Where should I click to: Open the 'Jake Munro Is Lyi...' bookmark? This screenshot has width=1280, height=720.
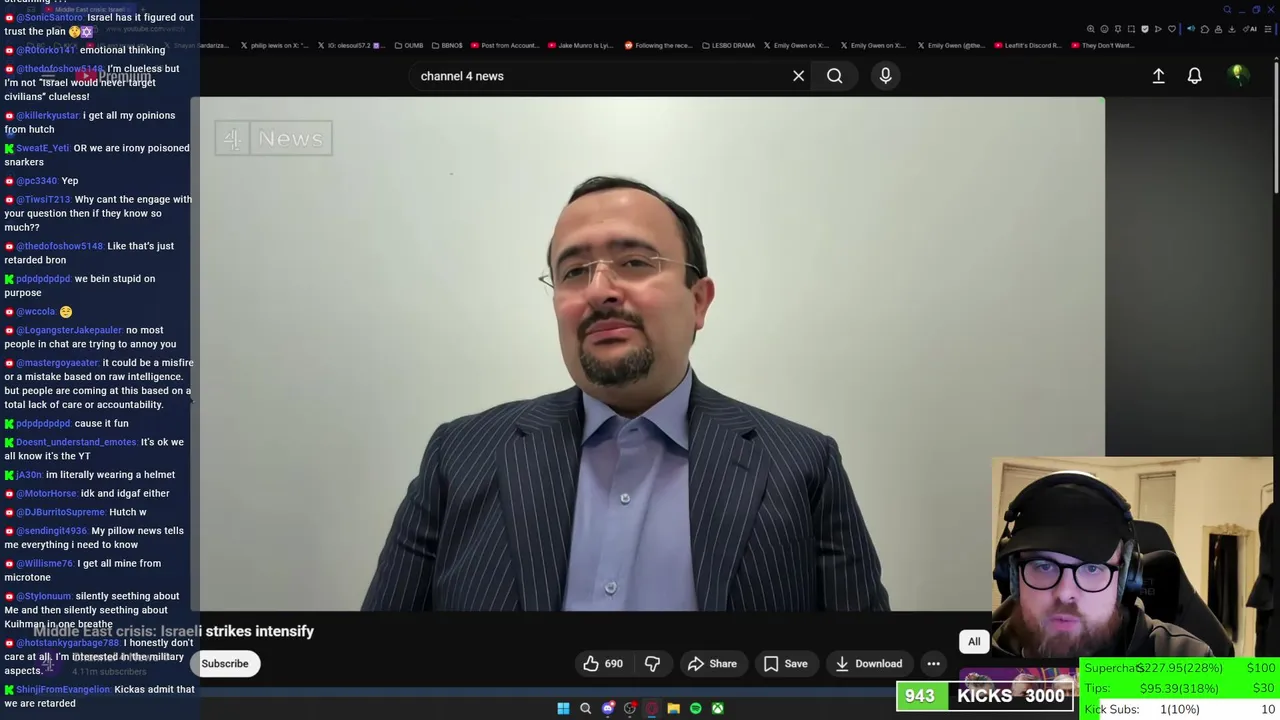(x=580, y=45)
